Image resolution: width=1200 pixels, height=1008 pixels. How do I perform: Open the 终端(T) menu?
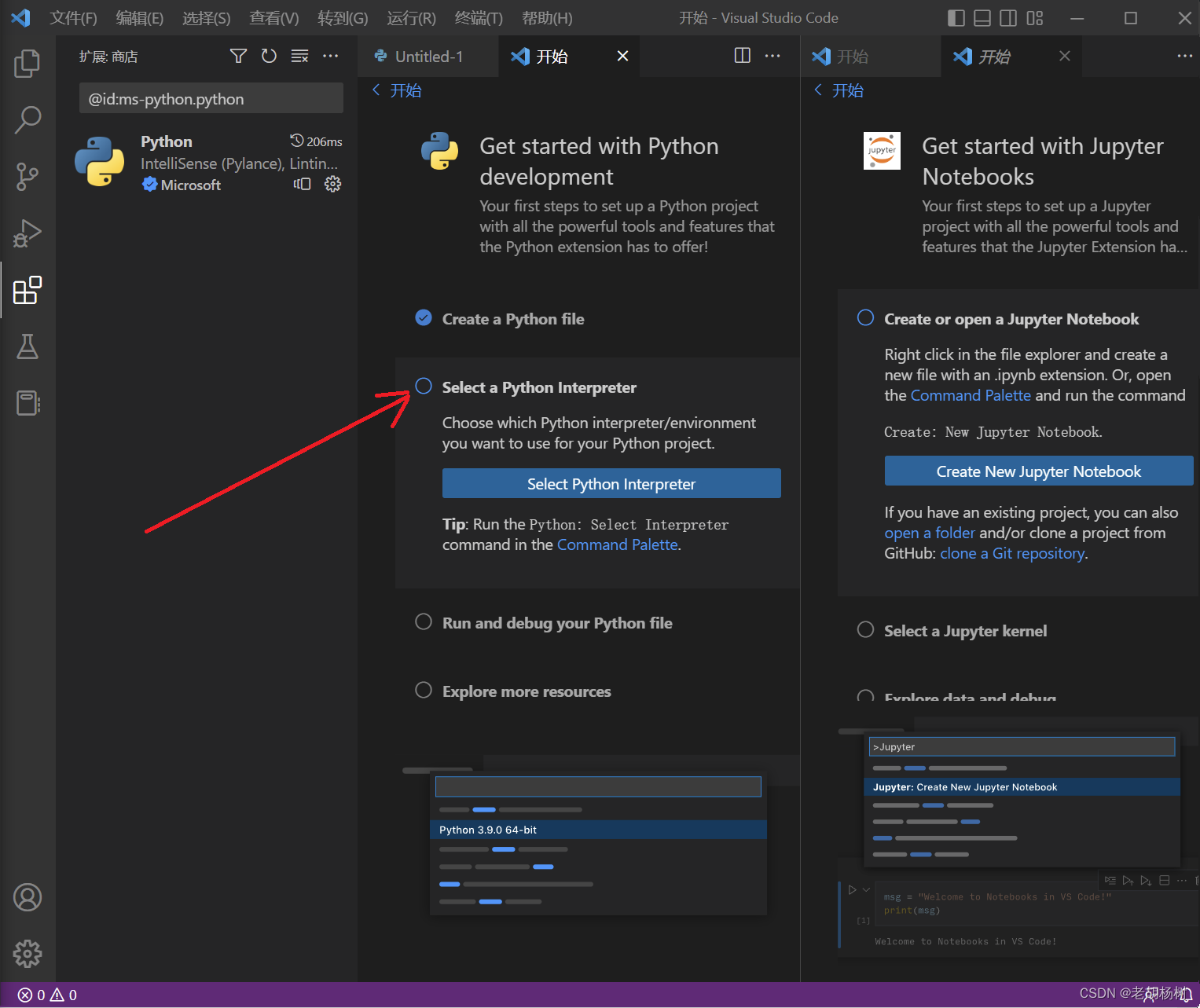479,18
